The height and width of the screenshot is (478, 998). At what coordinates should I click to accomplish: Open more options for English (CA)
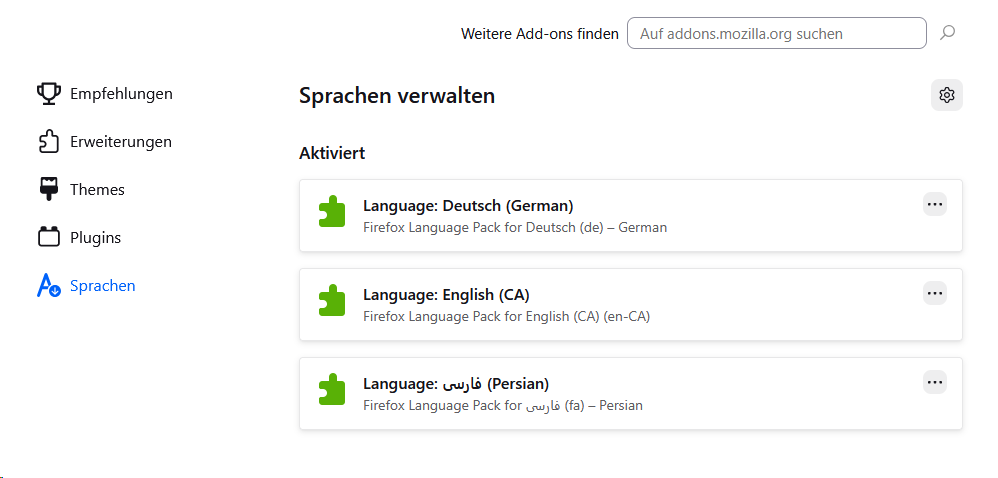934,293
